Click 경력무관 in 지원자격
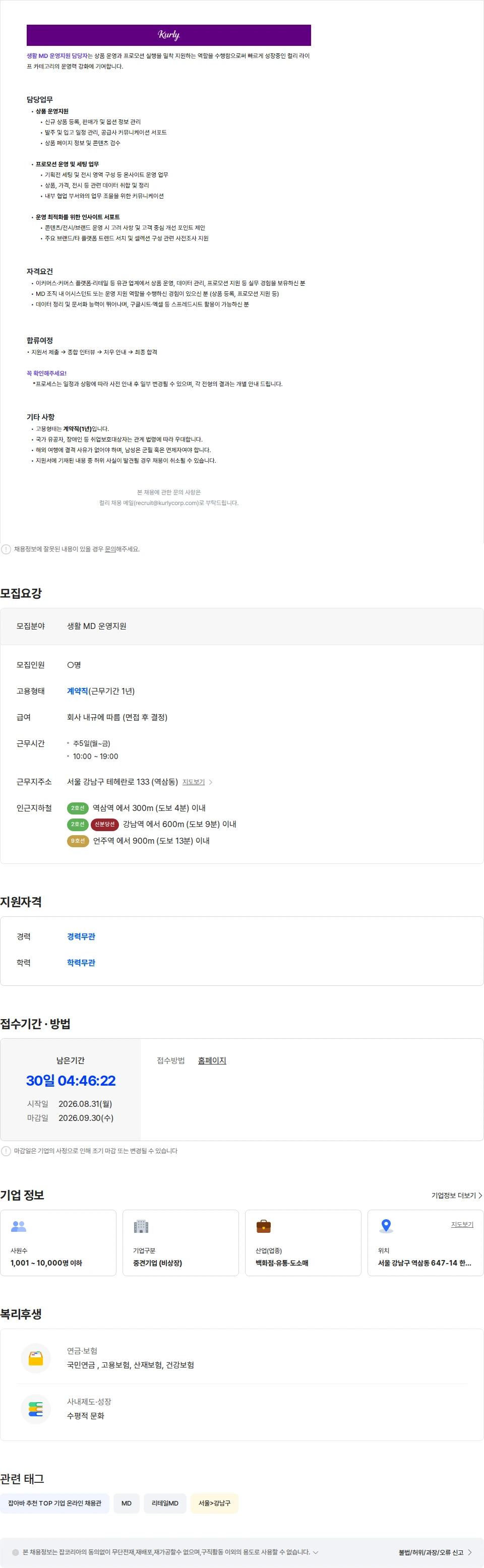The image size is (484, 1568). [81, 937]
